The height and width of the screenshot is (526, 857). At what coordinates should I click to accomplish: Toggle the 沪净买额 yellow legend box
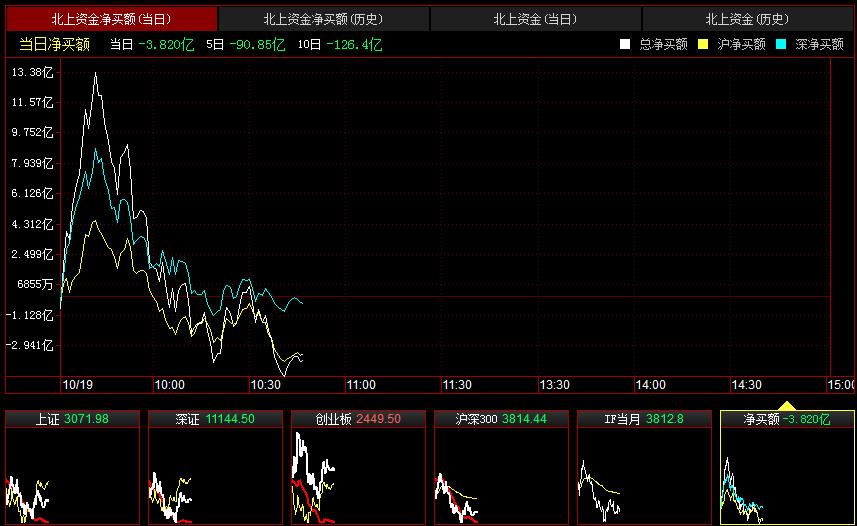[x=703, y=44]
